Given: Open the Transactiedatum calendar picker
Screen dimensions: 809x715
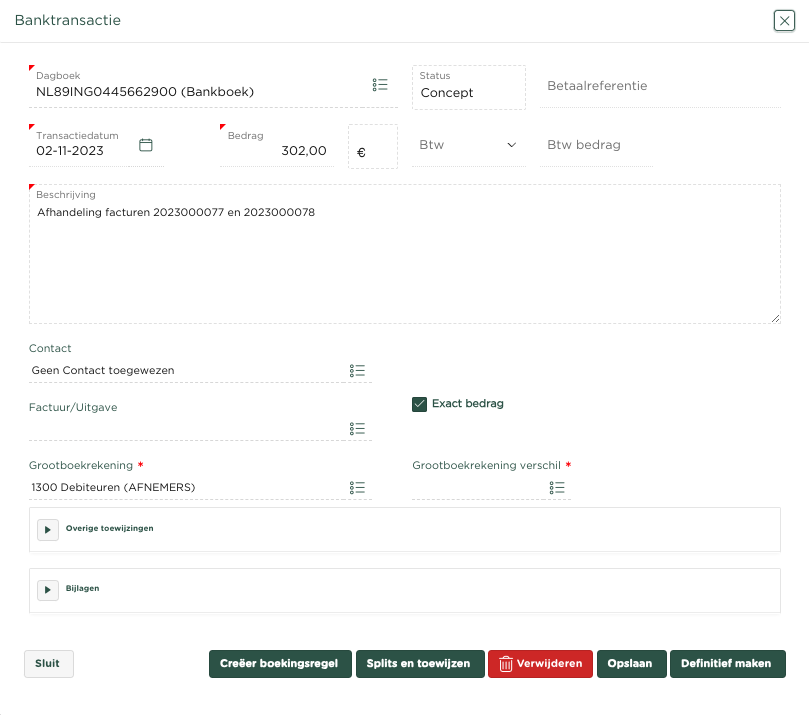Looking at the screenshot, I should tap(146, 145).
